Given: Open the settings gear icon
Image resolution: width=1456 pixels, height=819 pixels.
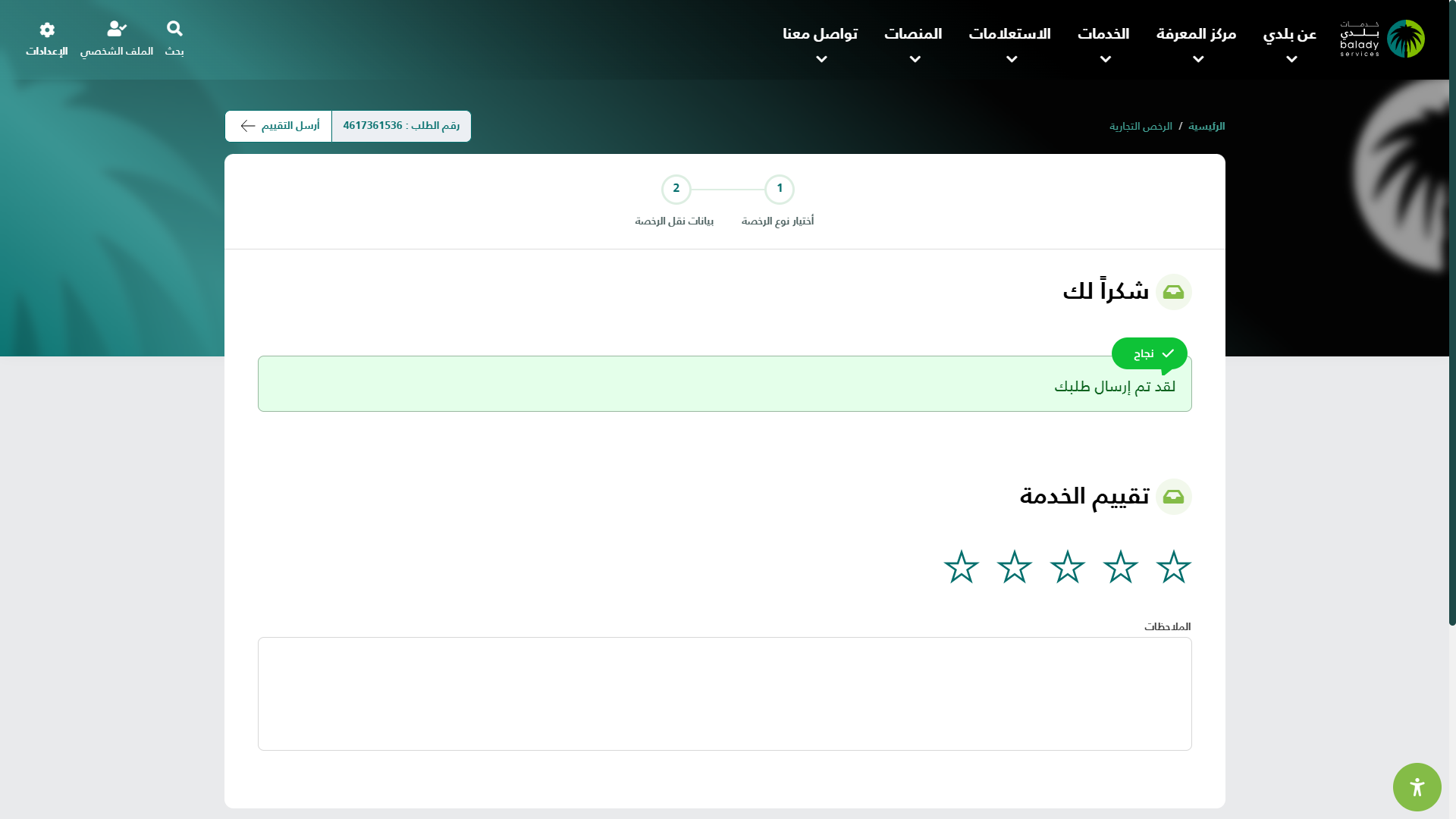Looking at the screenshot, I should click(x=47, y=30).
